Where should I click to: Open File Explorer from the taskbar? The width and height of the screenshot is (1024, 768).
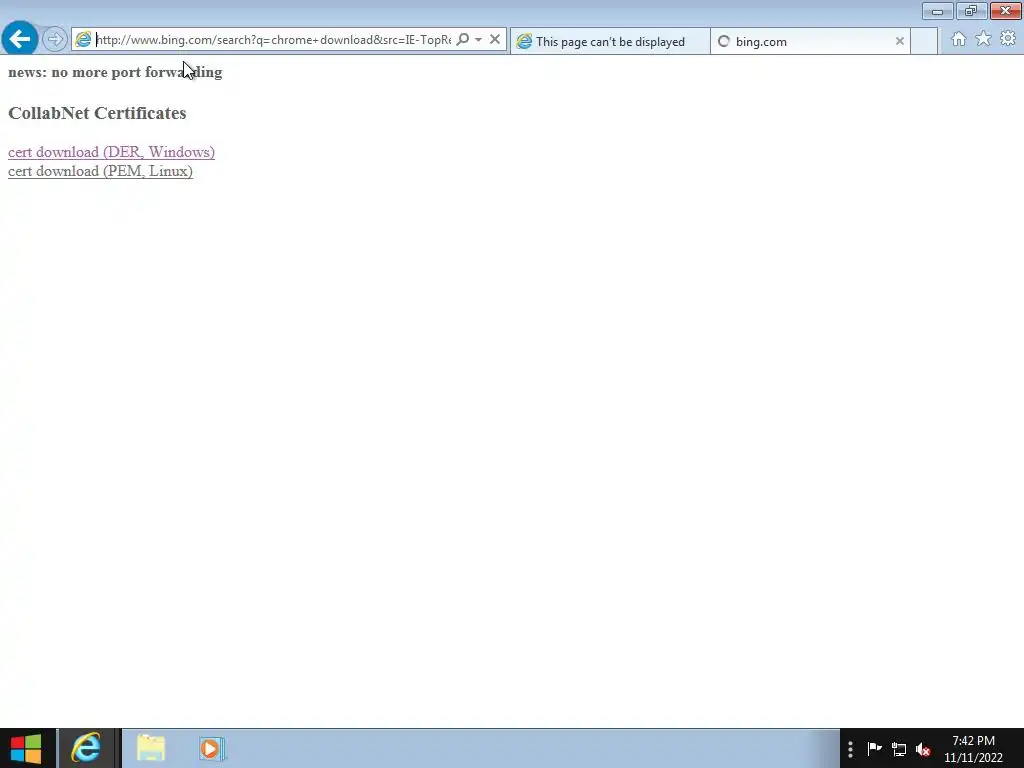coord(151,748)
